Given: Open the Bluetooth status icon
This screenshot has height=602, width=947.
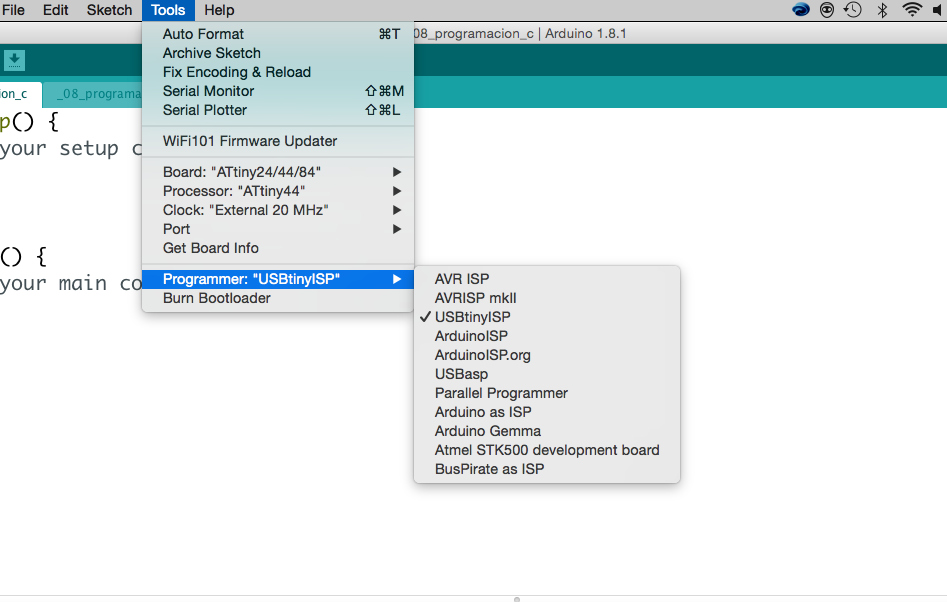Looking at the screenshot, I should coord(882,10).
